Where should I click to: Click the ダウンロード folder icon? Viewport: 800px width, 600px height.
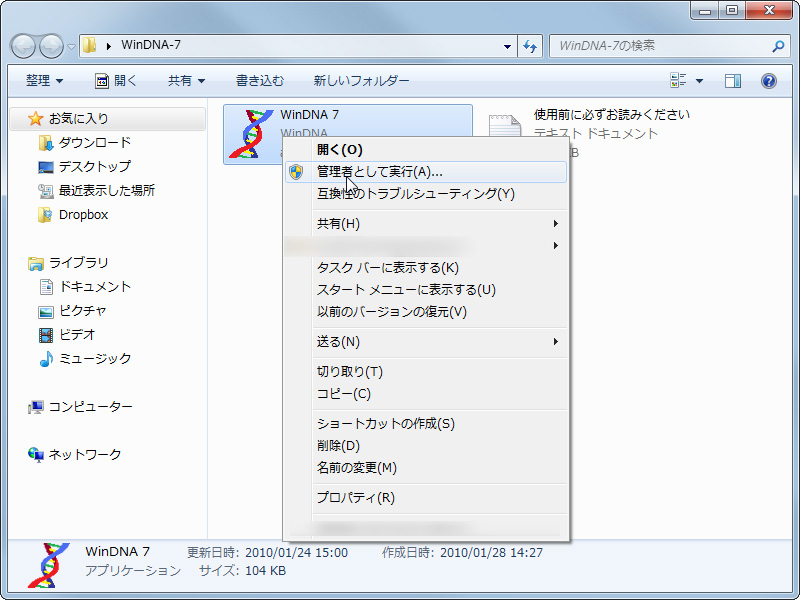coord(46,143)
